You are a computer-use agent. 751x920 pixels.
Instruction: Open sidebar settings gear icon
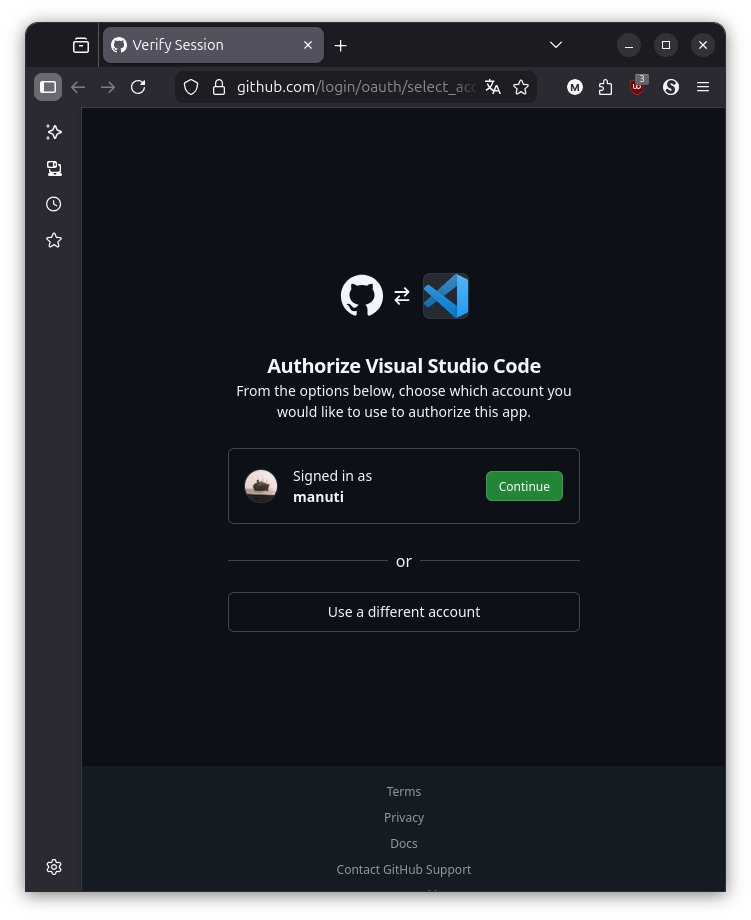point(54,867)
